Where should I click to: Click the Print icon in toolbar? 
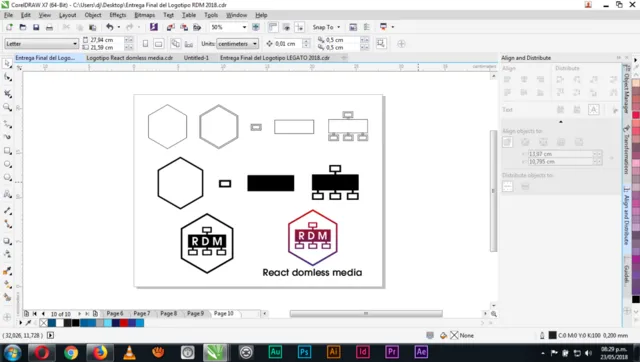(x=49, y=27)
